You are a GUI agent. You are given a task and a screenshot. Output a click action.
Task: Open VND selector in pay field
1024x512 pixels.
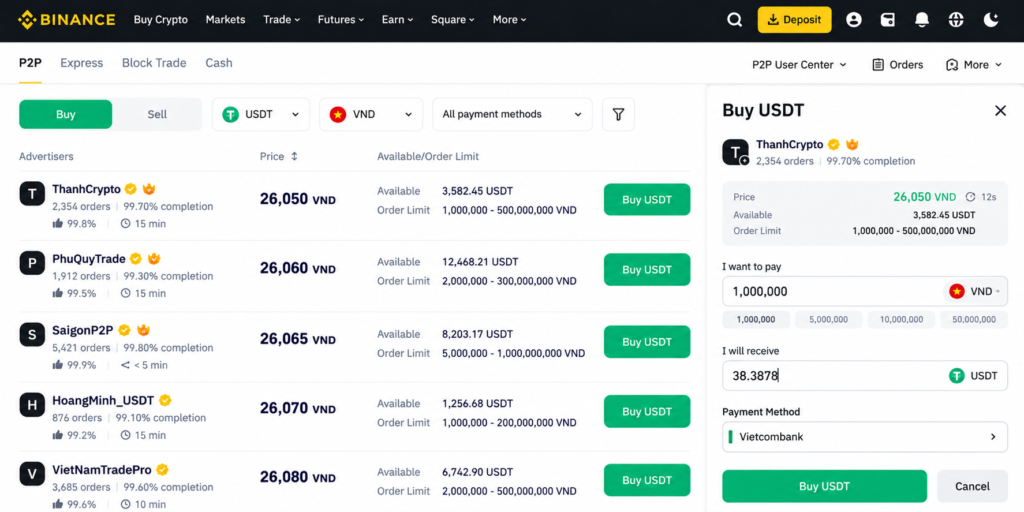[974, 291]
